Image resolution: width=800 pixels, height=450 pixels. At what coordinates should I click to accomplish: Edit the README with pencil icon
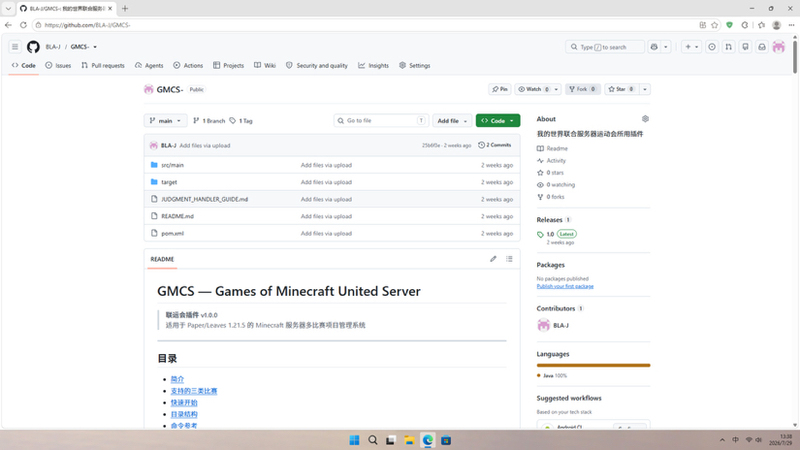coord(493,259)
